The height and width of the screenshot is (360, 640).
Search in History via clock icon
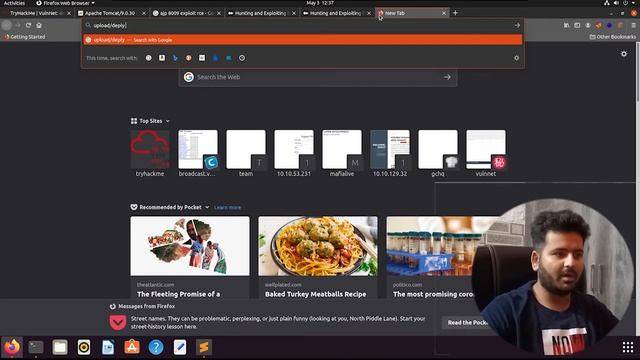click(x=242, y=58)
